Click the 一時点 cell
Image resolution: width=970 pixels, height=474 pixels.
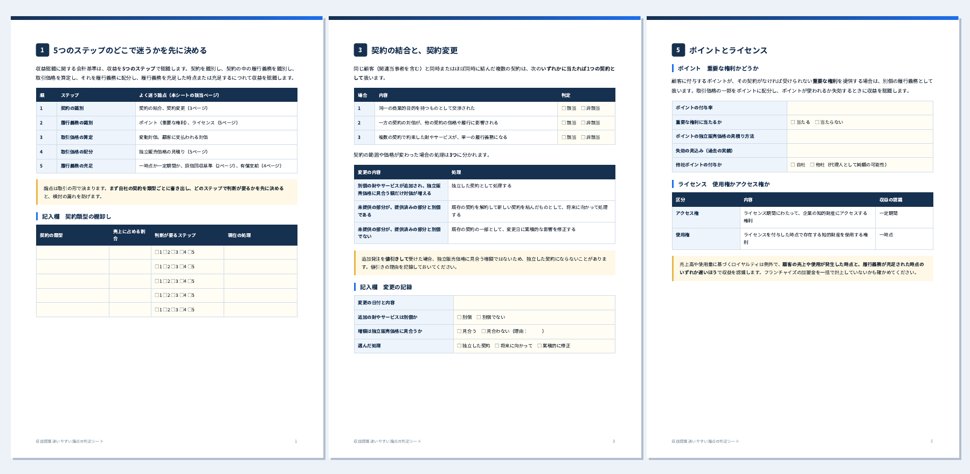click(x=904, y=239)
